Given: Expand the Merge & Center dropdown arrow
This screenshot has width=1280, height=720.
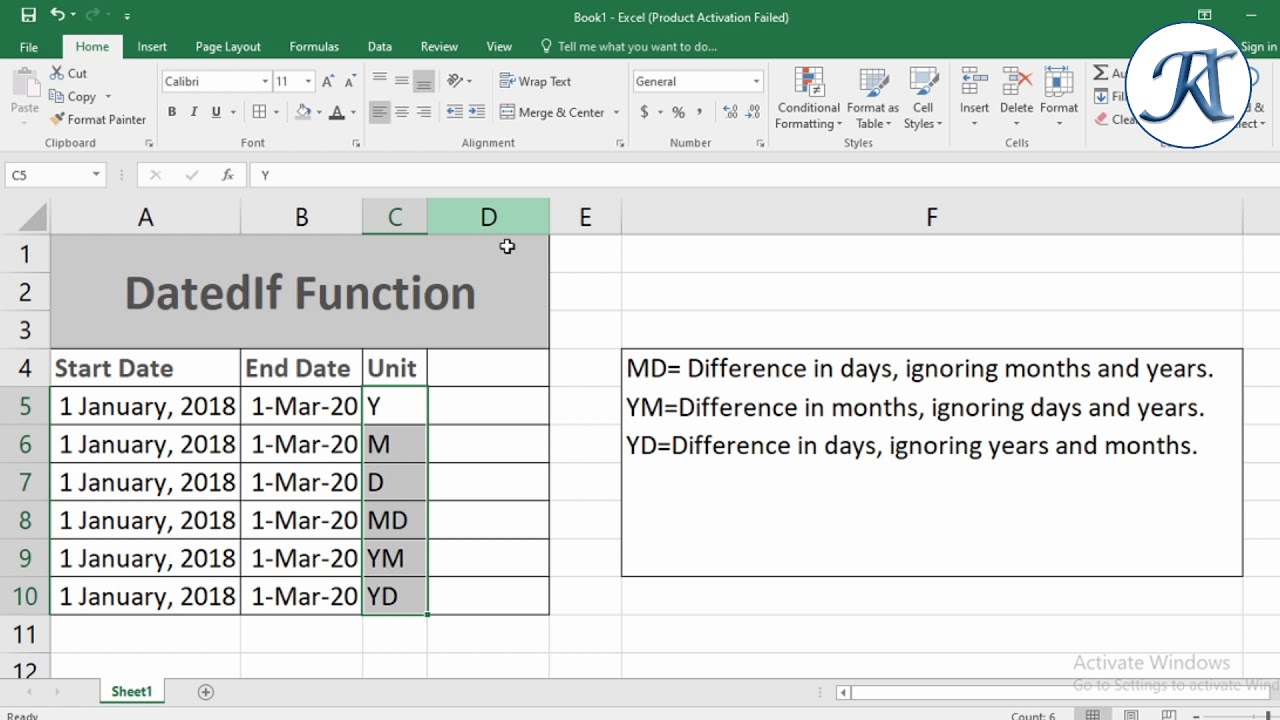Looking at the screenshot, I should click(616, 112).
